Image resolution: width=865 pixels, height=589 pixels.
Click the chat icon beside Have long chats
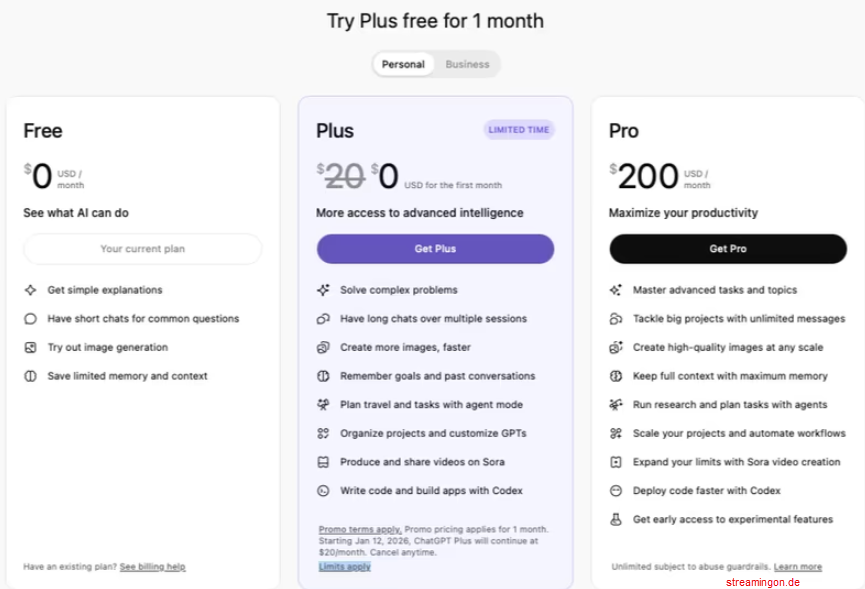point(323,318)
